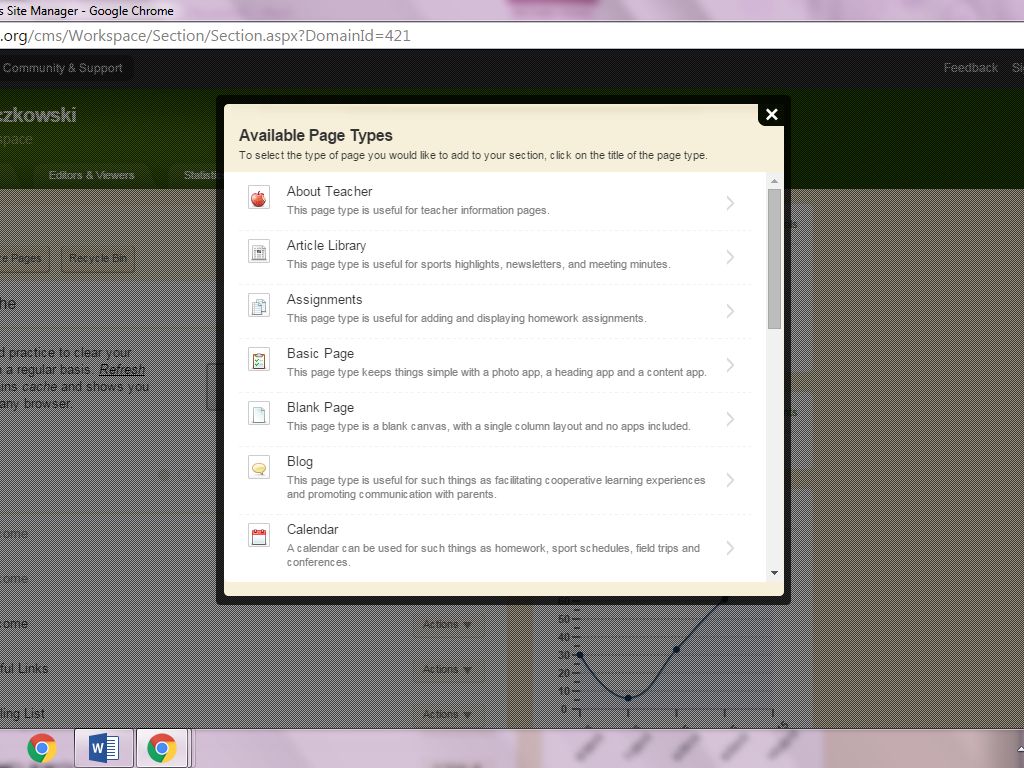Image resolution: width=1024 pixels, height=768 pixels.
Task: Click the Article Library newspaper icon
Action: (x=259, y=252)
